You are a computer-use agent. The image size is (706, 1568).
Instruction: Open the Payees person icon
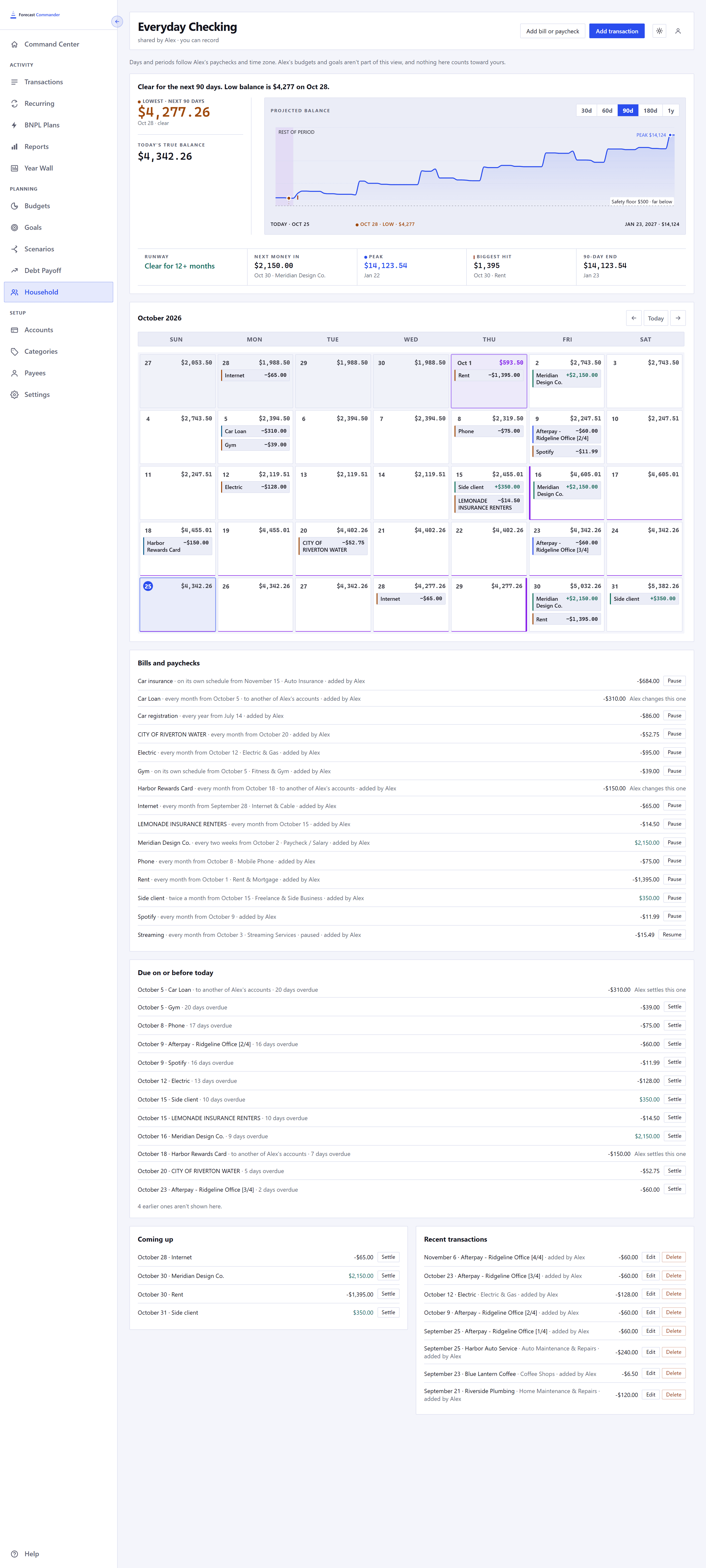[x=15, y=373]
